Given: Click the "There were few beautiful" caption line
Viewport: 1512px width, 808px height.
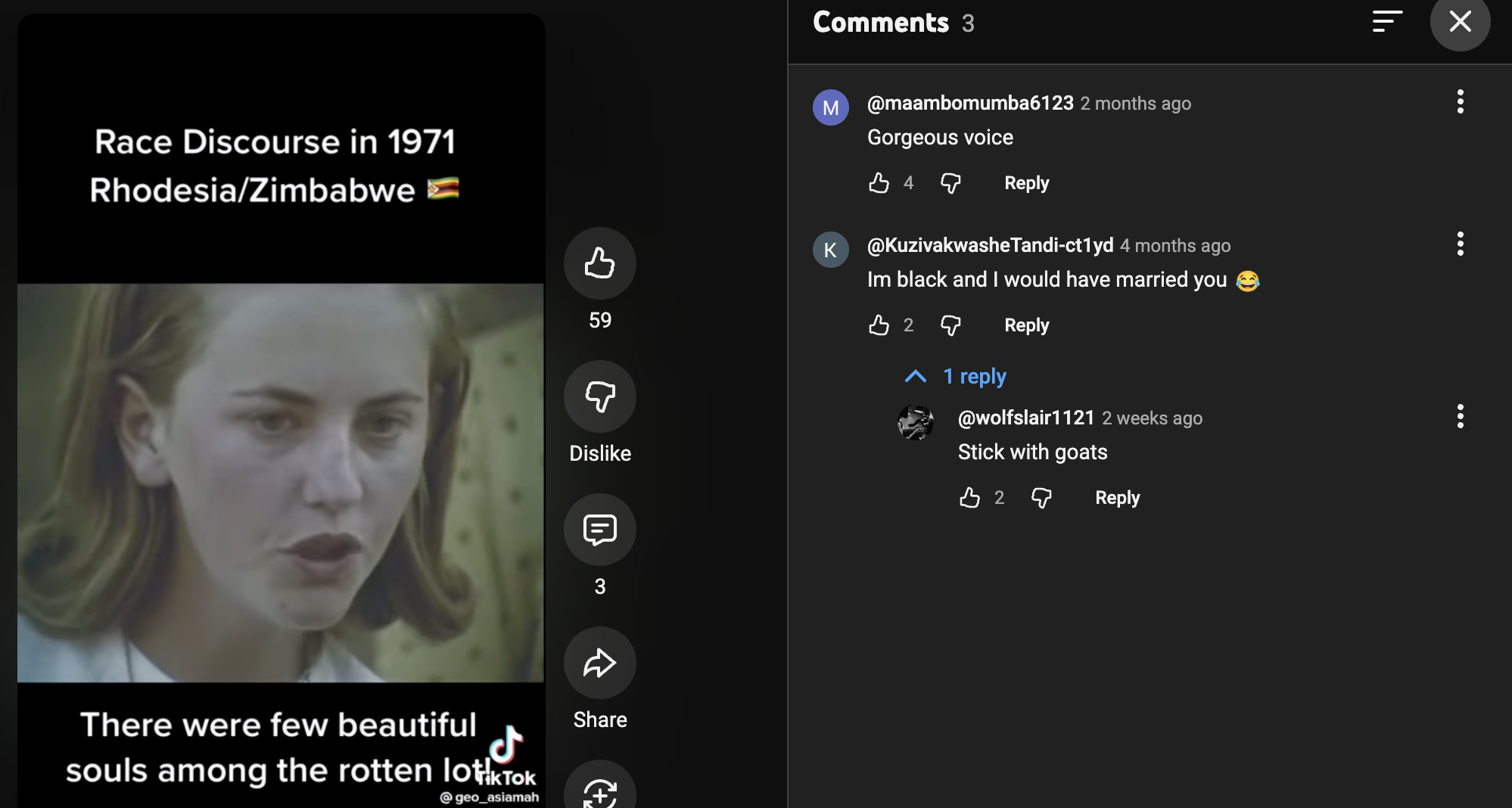Looking at the screenshot, I should pyautogui.click(x=278, y=725).
